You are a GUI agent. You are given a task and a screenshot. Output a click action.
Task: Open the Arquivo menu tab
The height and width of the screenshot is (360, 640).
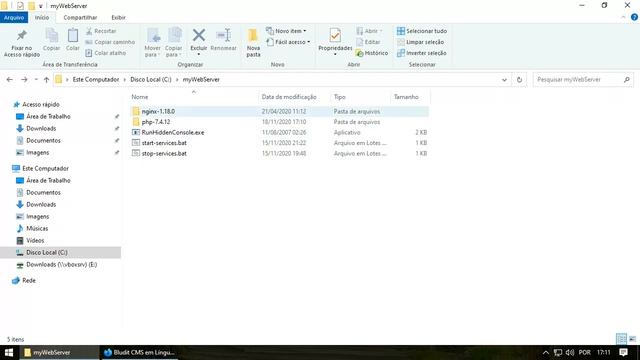[x=14, y=18]
